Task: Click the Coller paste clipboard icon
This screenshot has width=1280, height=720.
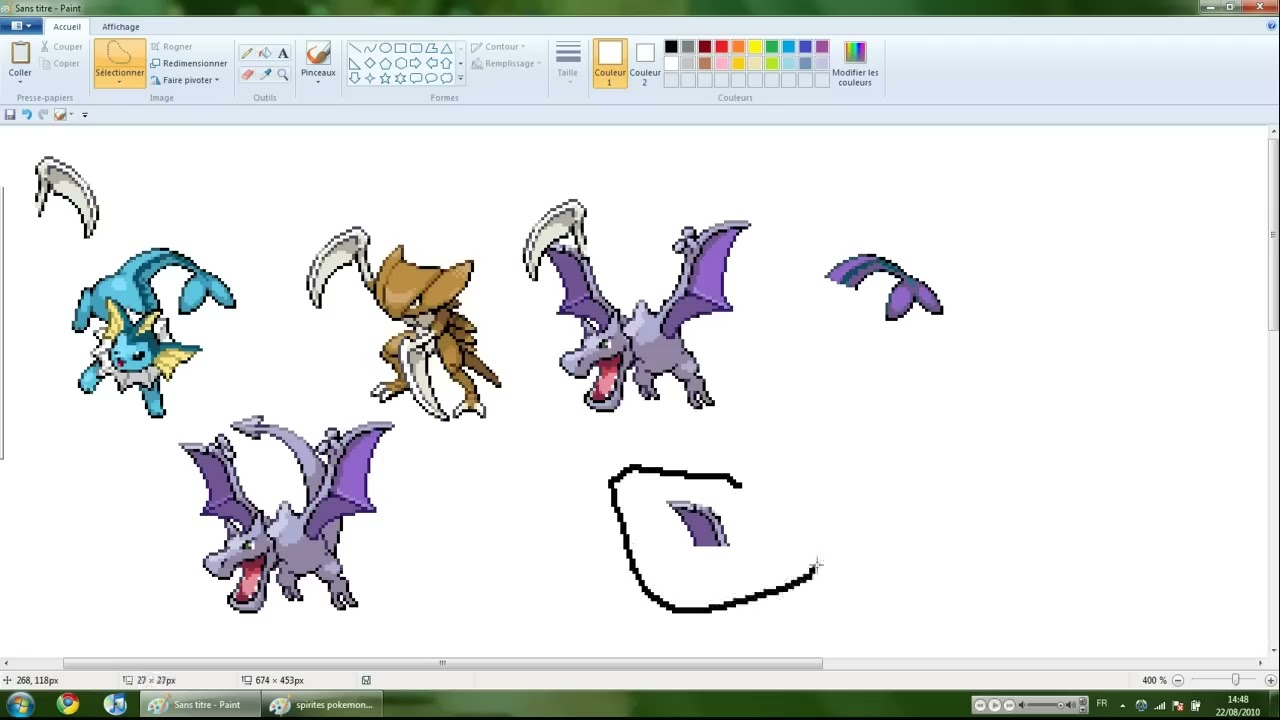Action: (x=20, y=53)
